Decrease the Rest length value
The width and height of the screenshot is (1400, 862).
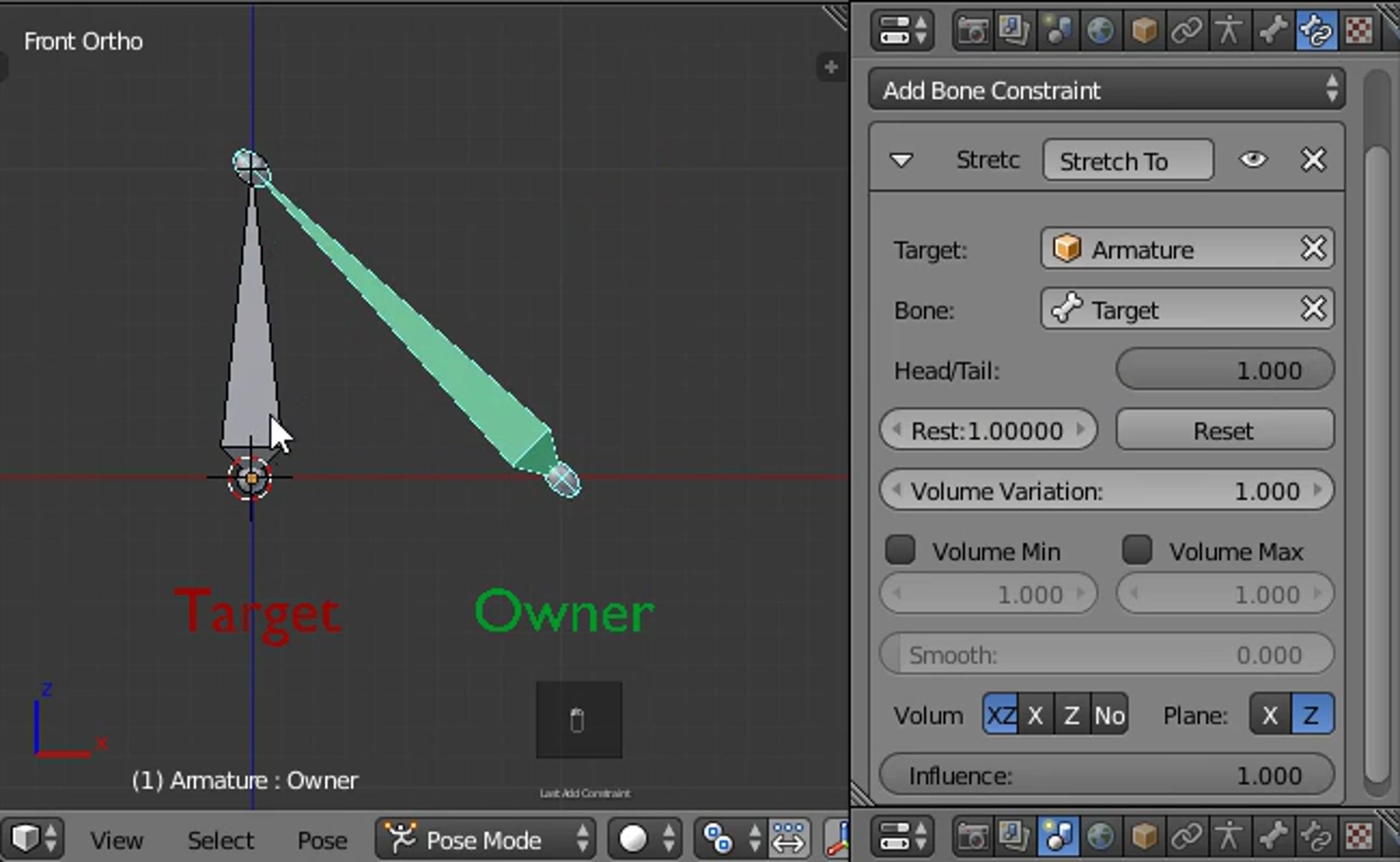(897, 430)
